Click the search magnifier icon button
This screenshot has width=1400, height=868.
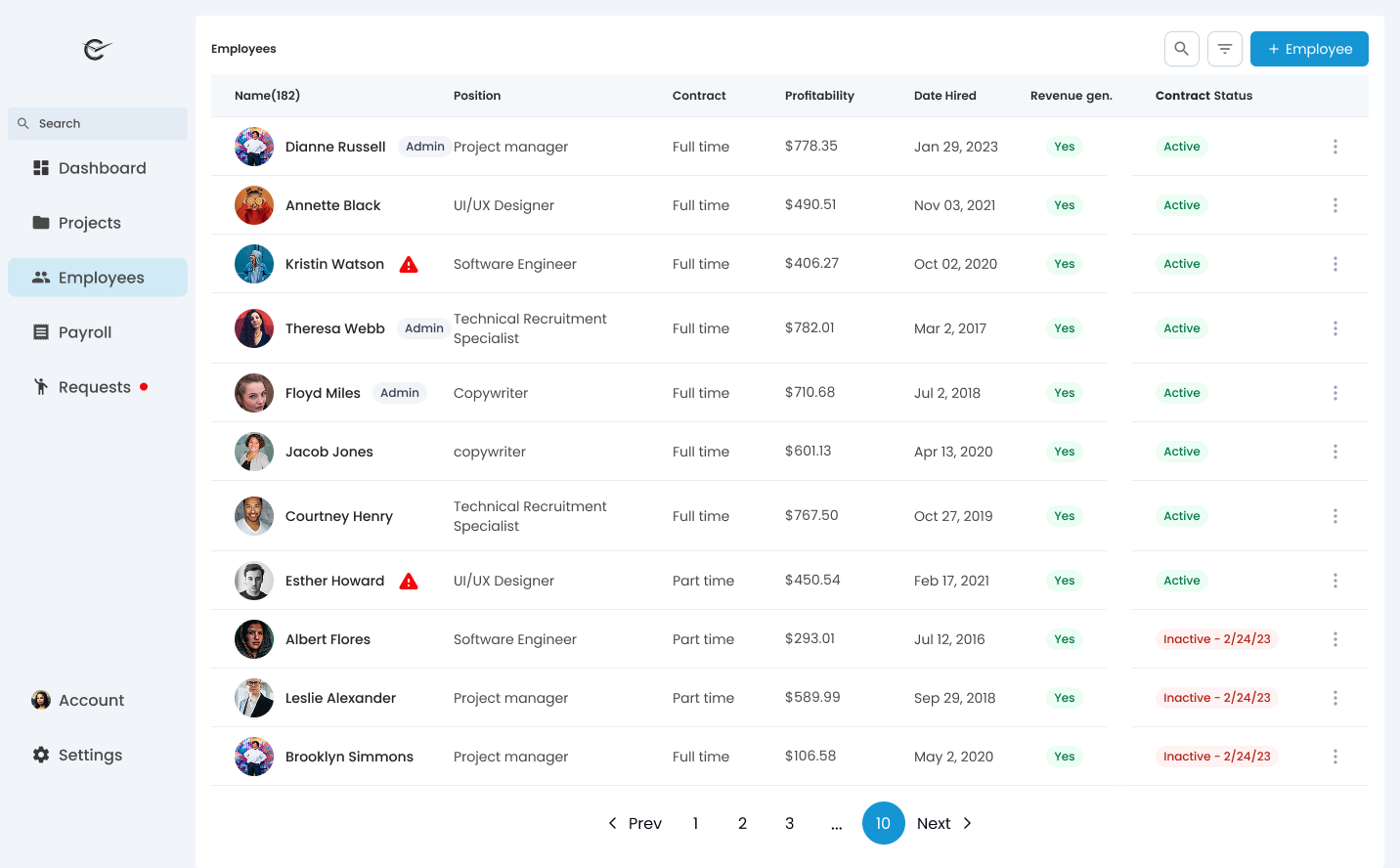[x=1182, y=49]
